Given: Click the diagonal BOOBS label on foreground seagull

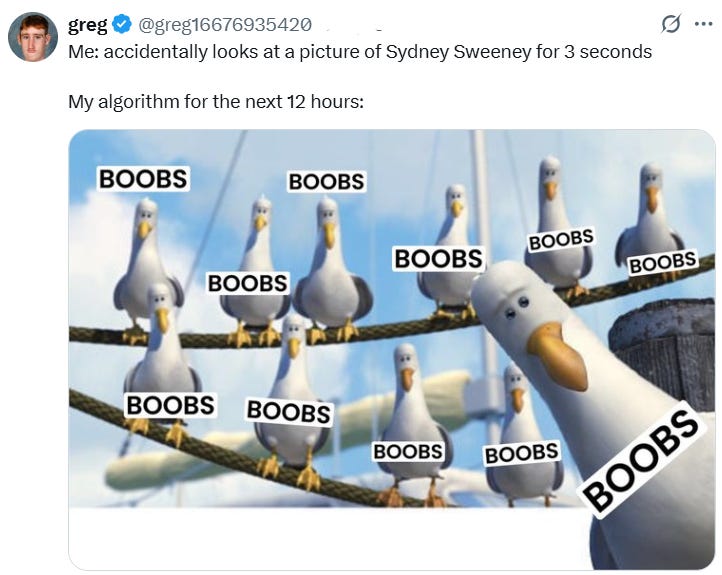Looking at the screenshot, I should (640, 461).
